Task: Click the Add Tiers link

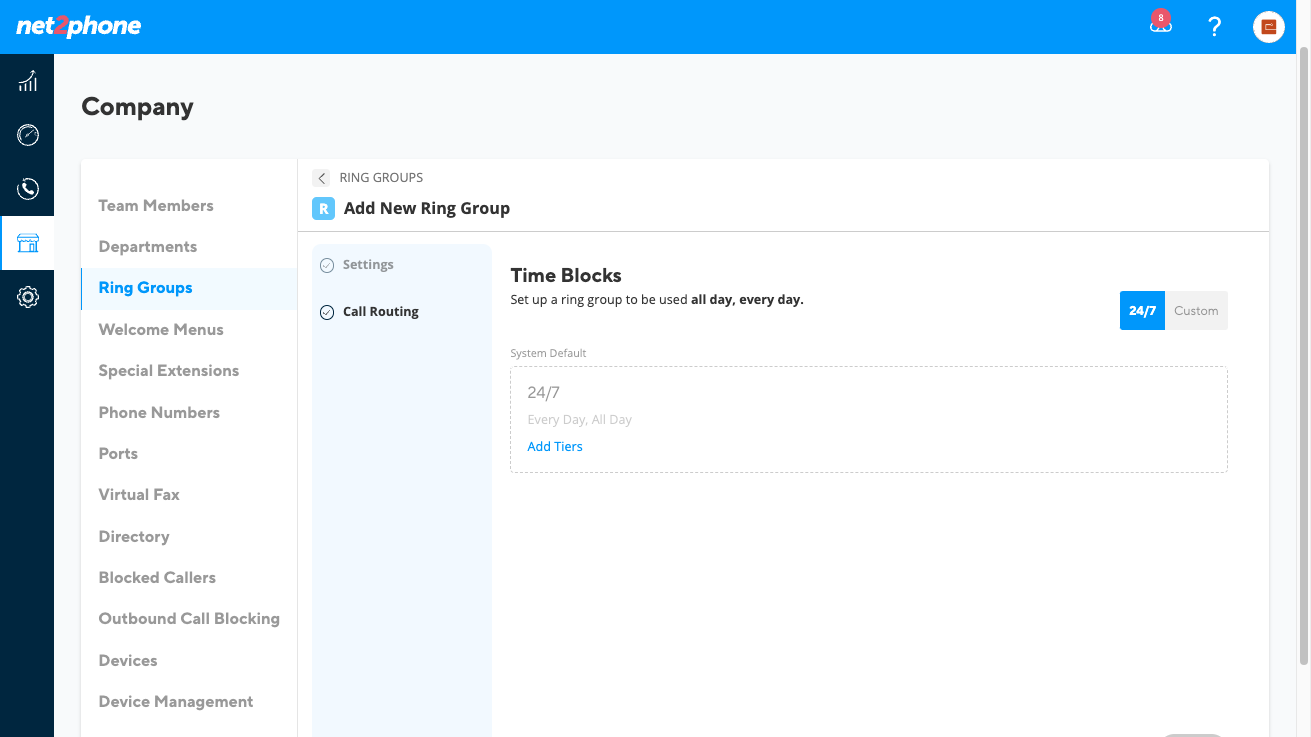Action: coord(555,447)
